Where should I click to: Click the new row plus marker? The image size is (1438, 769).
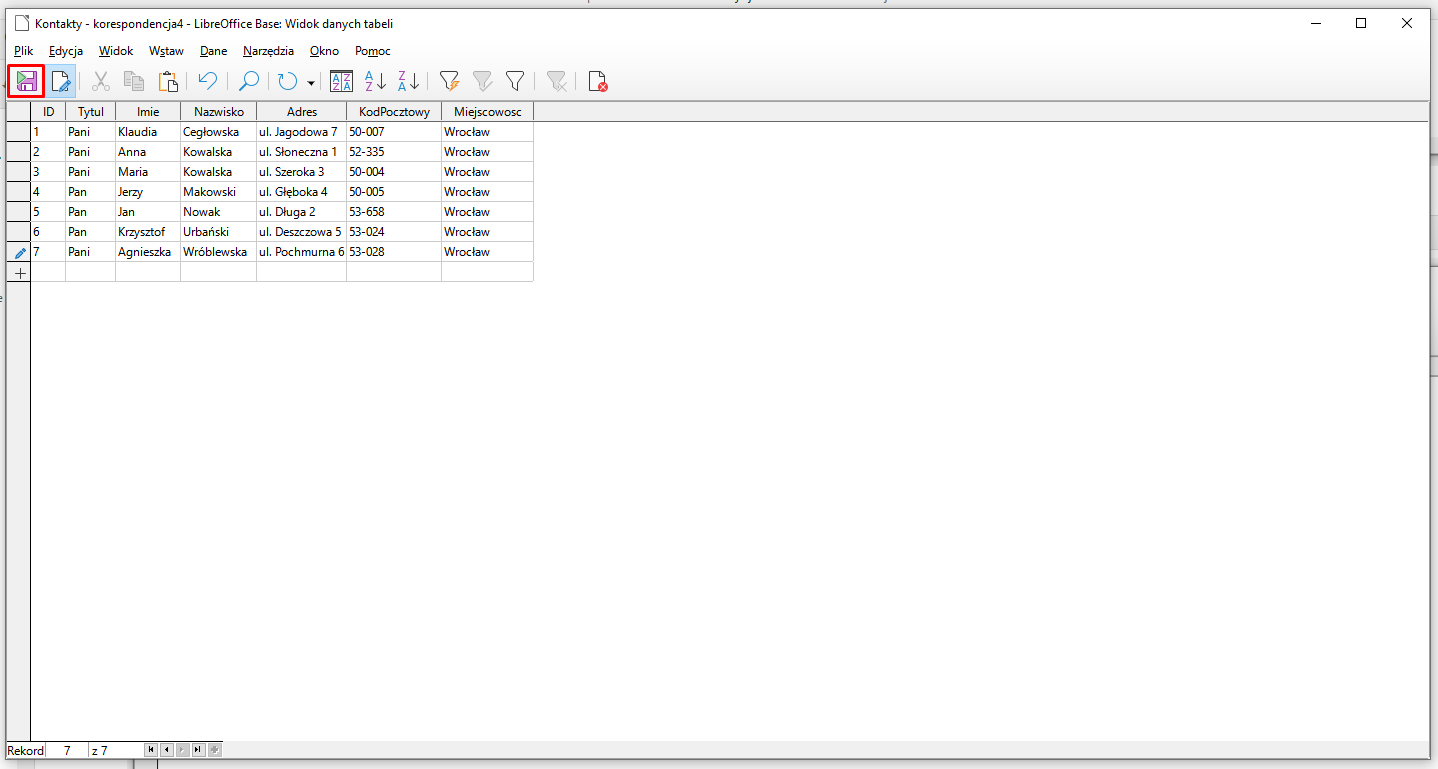[x=19, y=272]
